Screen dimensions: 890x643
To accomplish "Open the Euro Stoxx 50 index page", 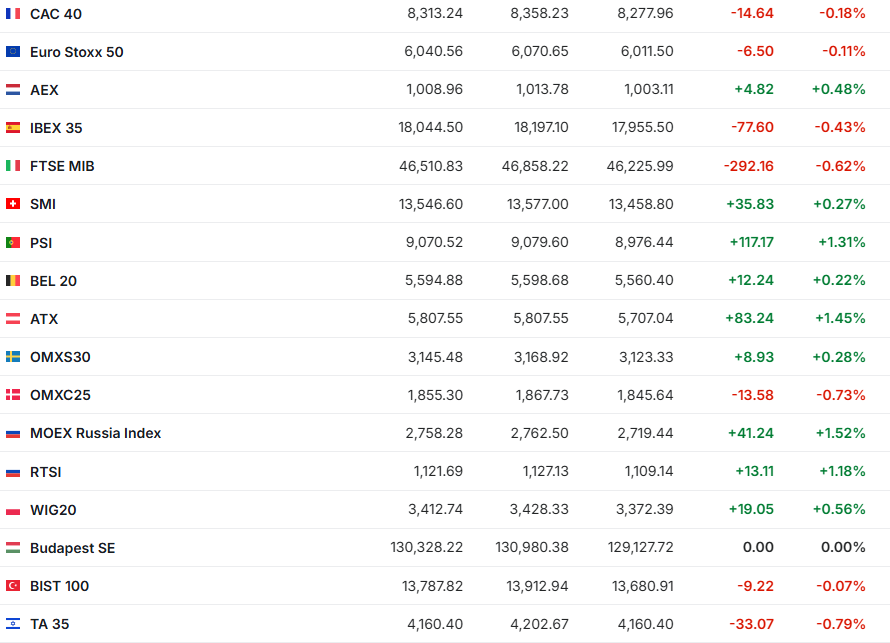I will click(x=76, y=52).
